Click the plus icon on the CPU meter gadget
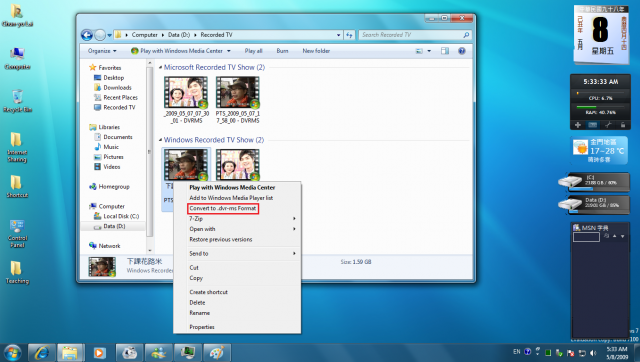640x362 pixels. (578, 125)
